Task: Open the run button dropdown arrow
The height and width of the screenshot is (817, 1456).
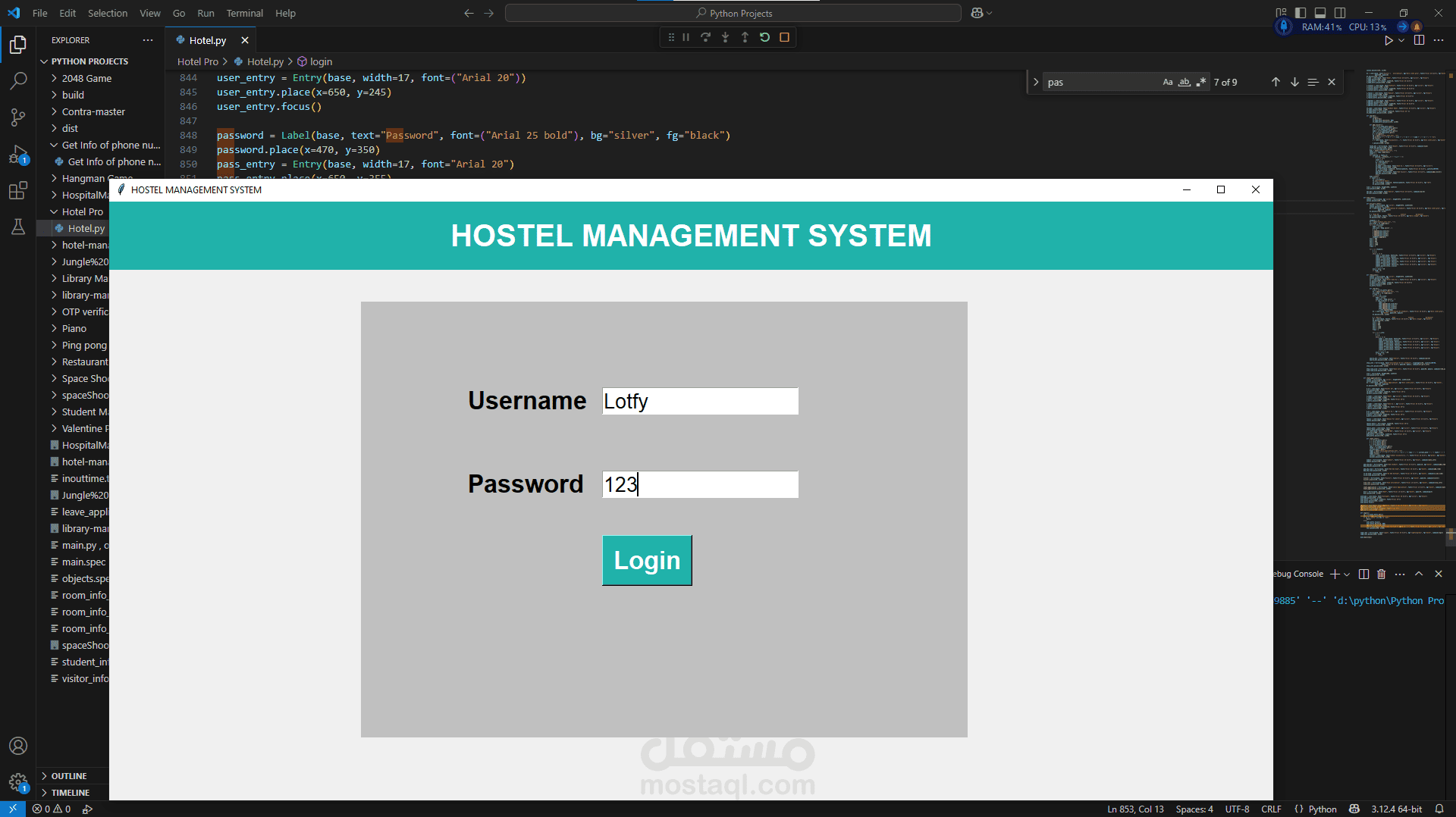Action: 1401,40
